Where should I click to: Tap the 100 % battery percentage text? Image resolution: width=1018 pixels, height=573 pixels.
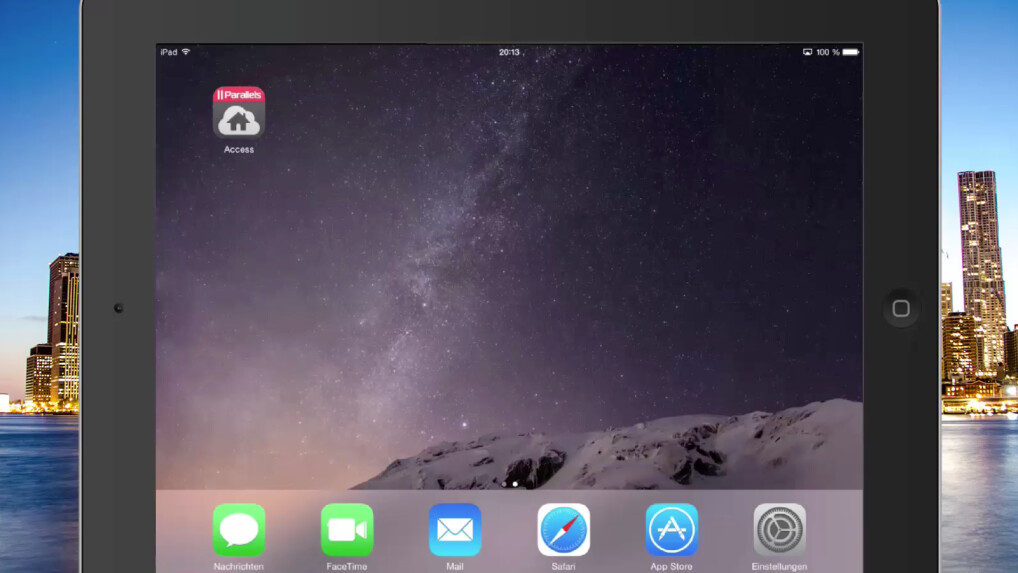point(827,52)
